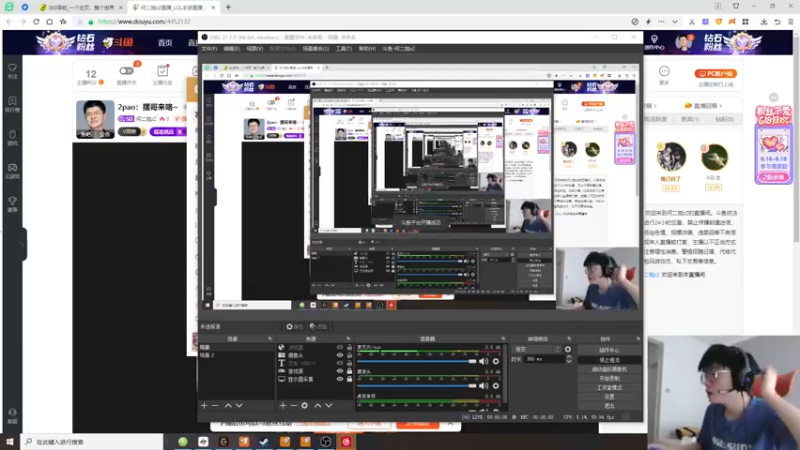Open 设置 button in OBS controls
The image size is (800, 450).
(609, 397)
